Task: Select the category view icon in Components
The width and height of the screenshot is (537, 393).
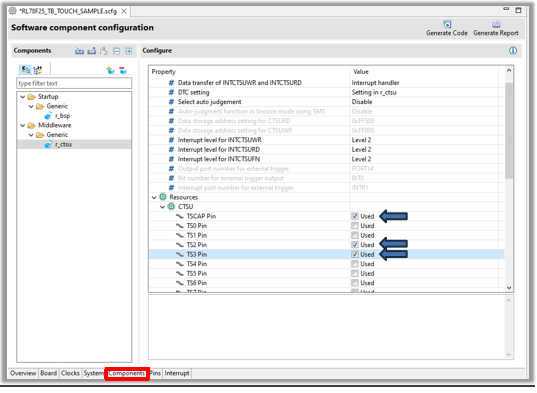Action: tap(25, 70)
